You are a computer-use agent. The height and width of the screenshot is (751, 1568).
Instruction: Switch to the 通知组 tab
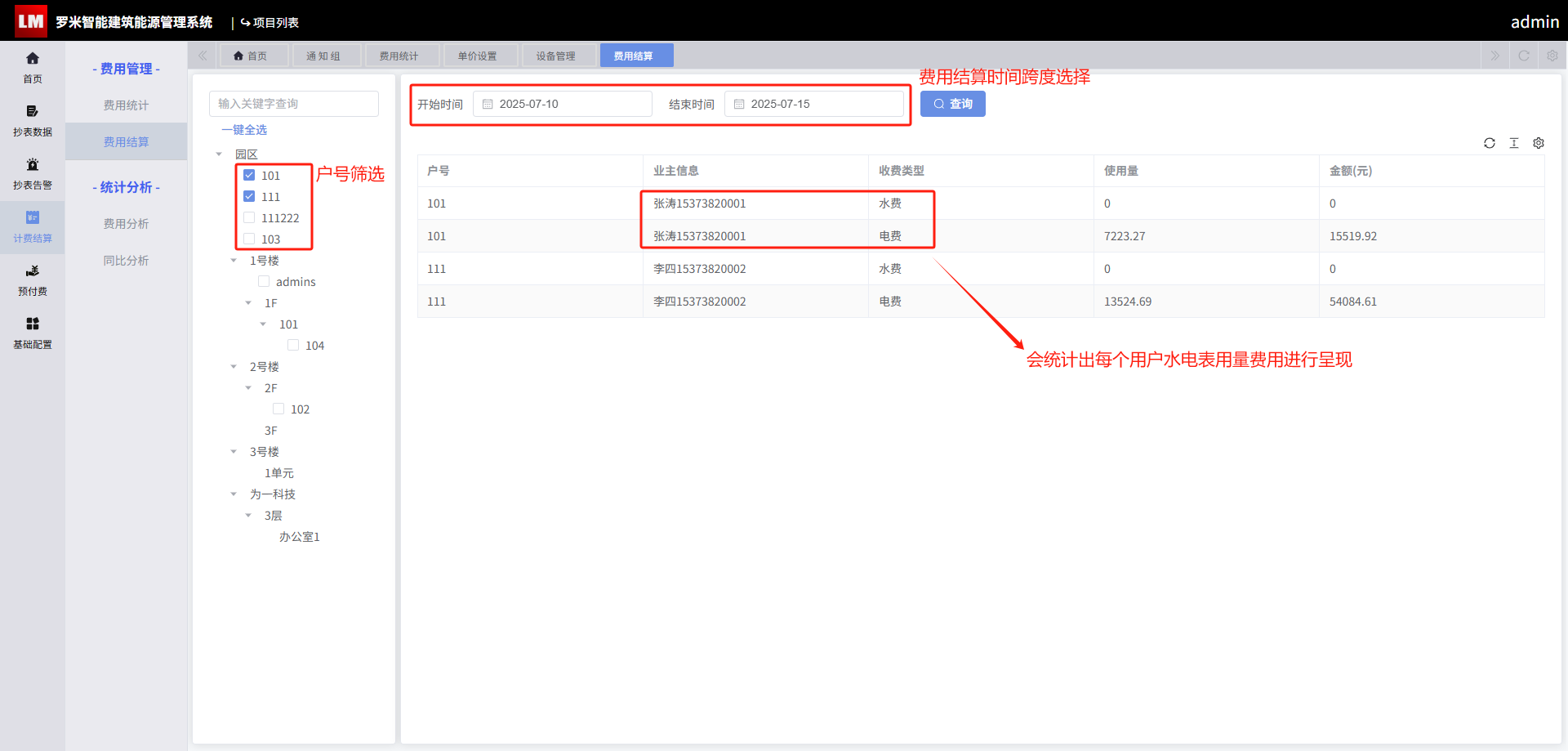327,56
